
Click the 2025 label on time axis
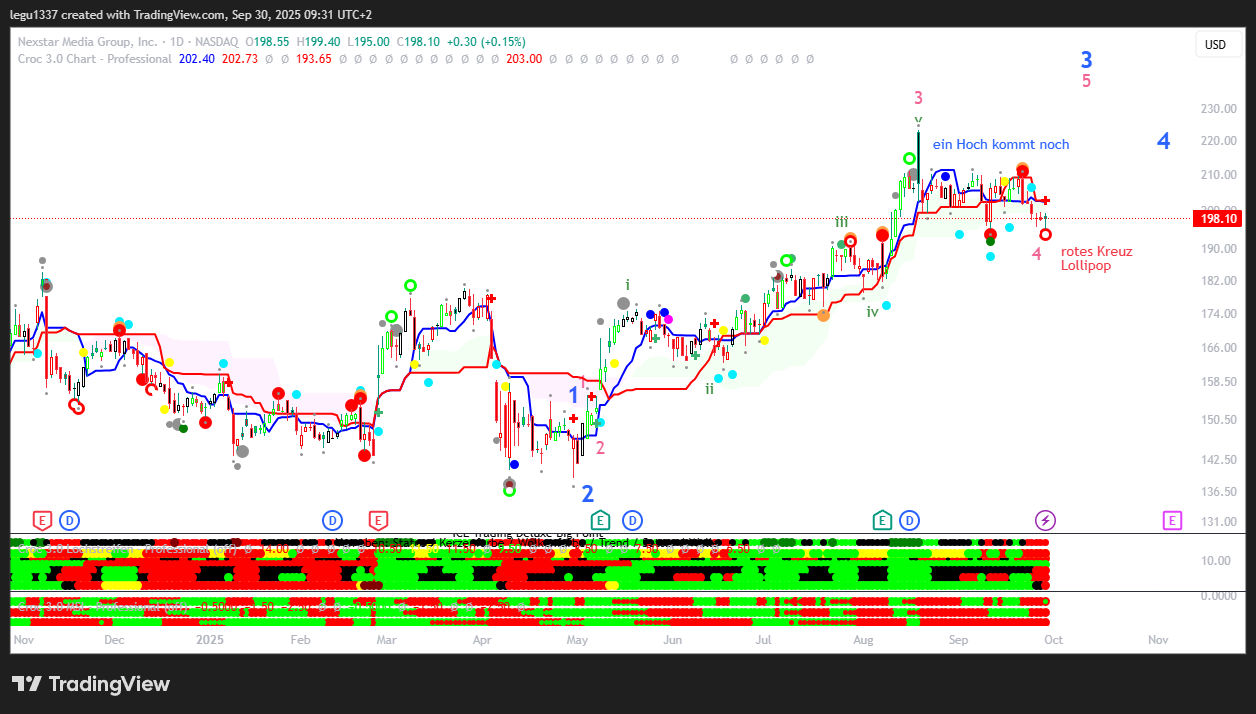210,639
